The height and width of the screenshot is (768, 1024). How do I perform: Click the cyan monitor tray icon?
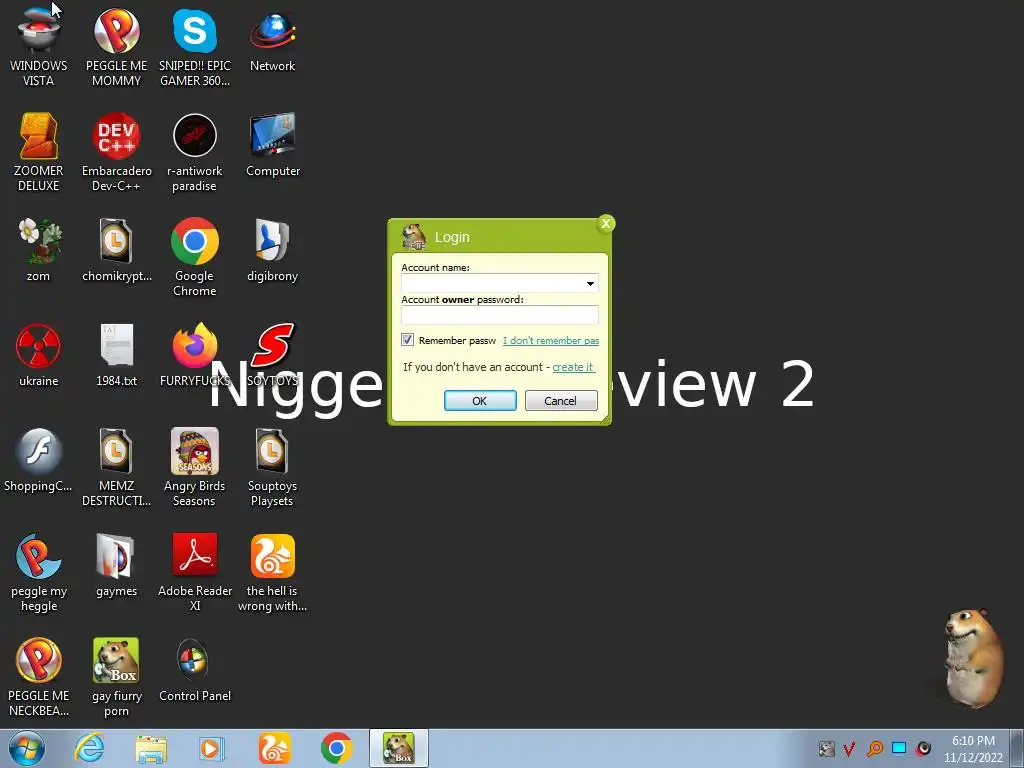pos(899,748)
